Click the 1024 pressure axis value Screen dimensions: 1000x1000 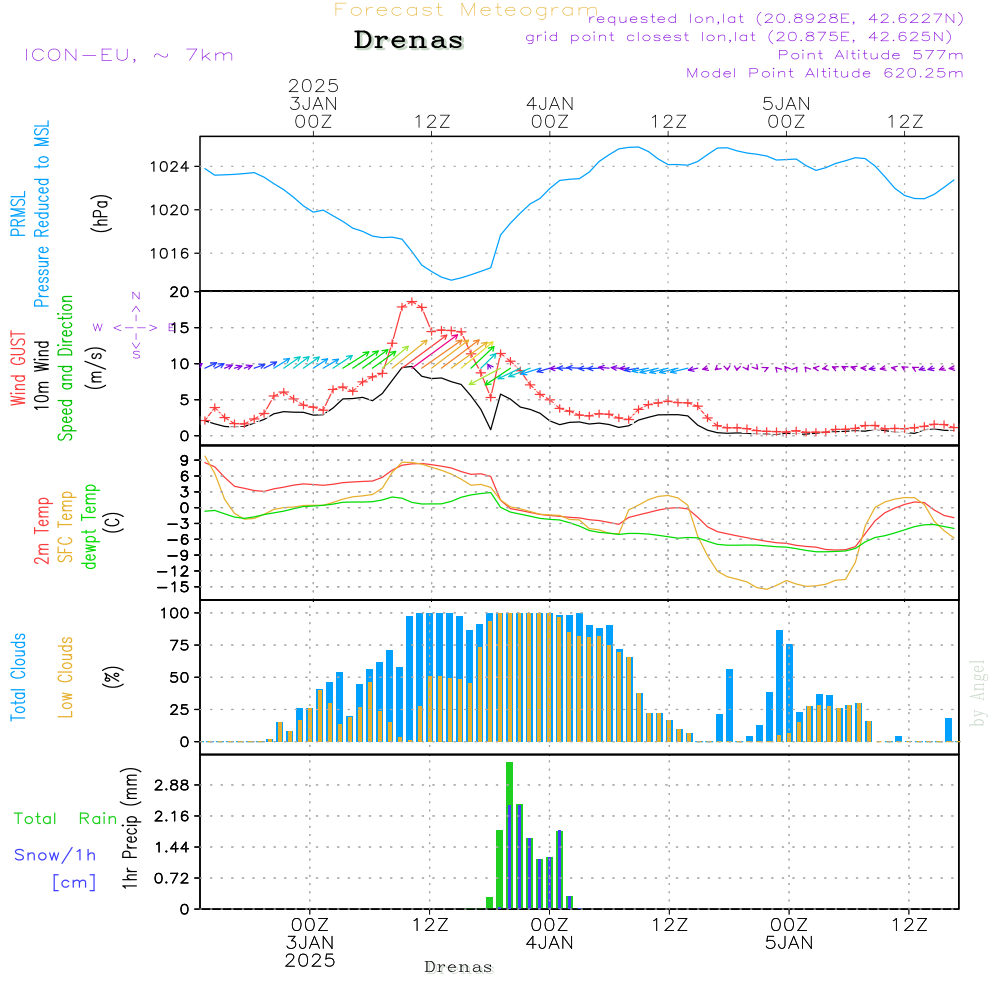(x=170, y=167)
